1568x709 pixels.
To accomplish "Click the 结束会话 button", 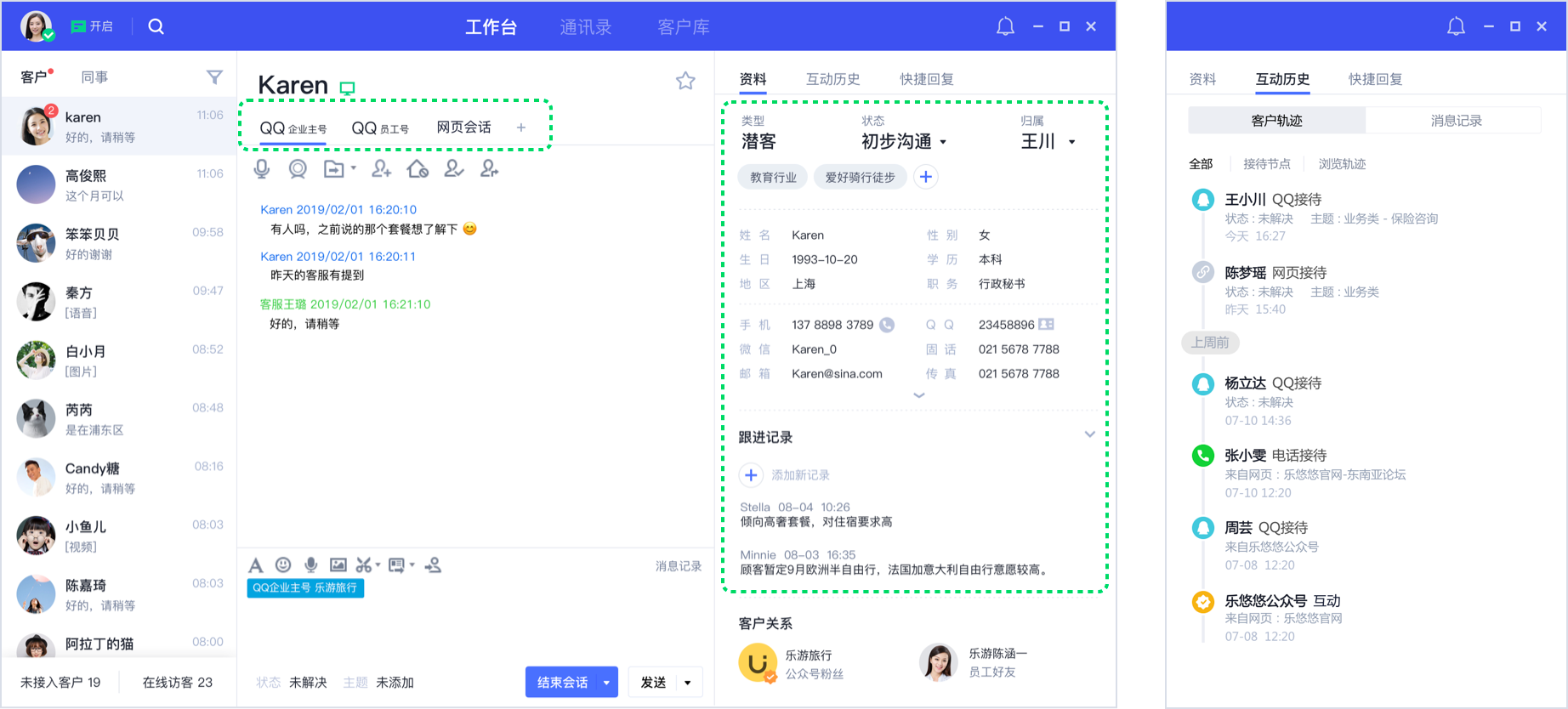I will pos(562,683).
